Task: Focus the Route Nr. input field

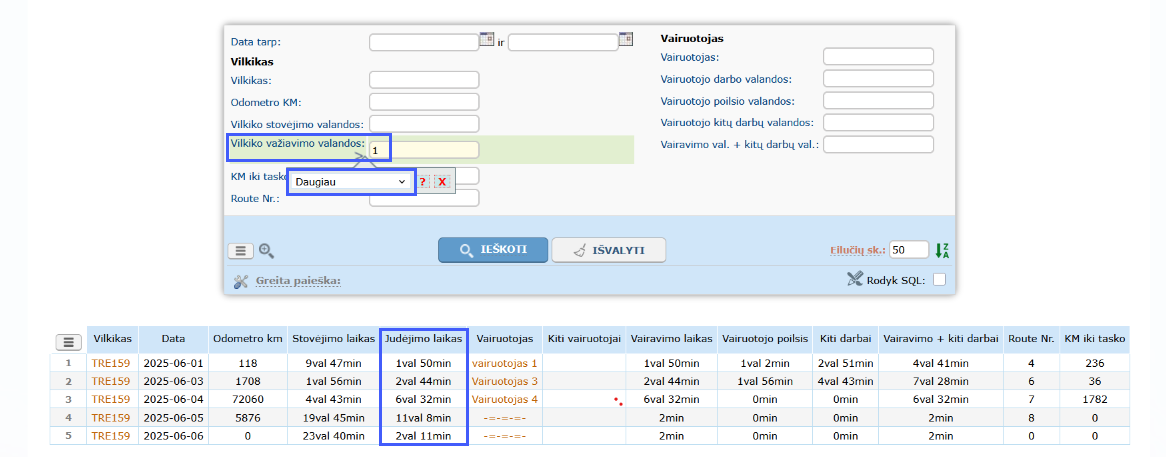Action: 424,198
